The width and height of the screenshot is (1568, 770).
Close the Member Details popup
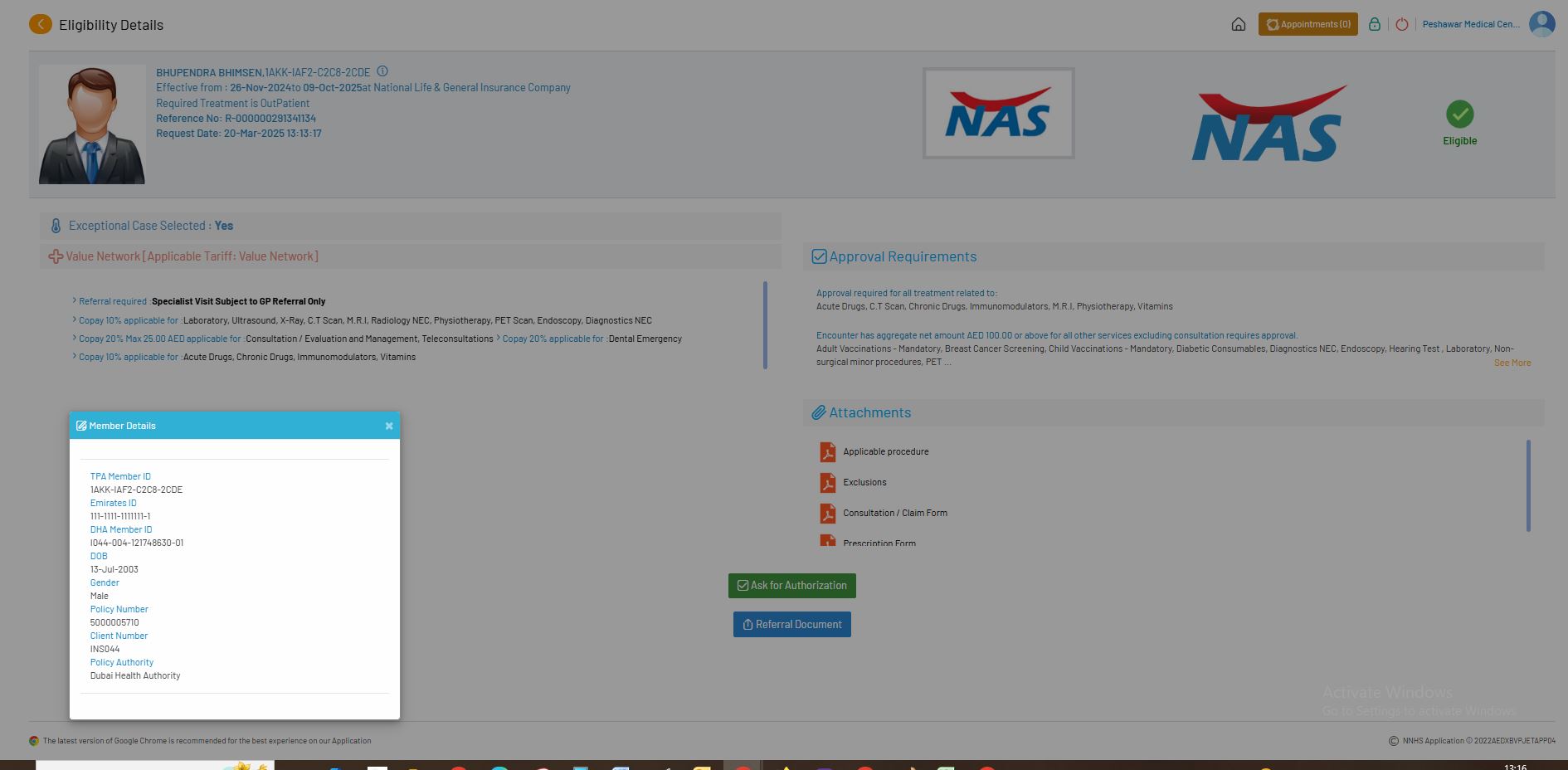pyautogui.click(x=389, y=426)
